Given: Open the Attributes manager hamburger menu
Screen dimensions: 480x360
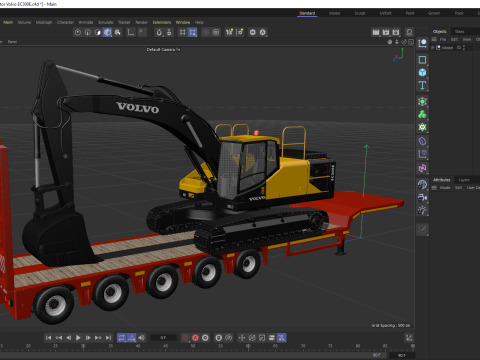Looking at the screenshot, I should coord(434,188).
